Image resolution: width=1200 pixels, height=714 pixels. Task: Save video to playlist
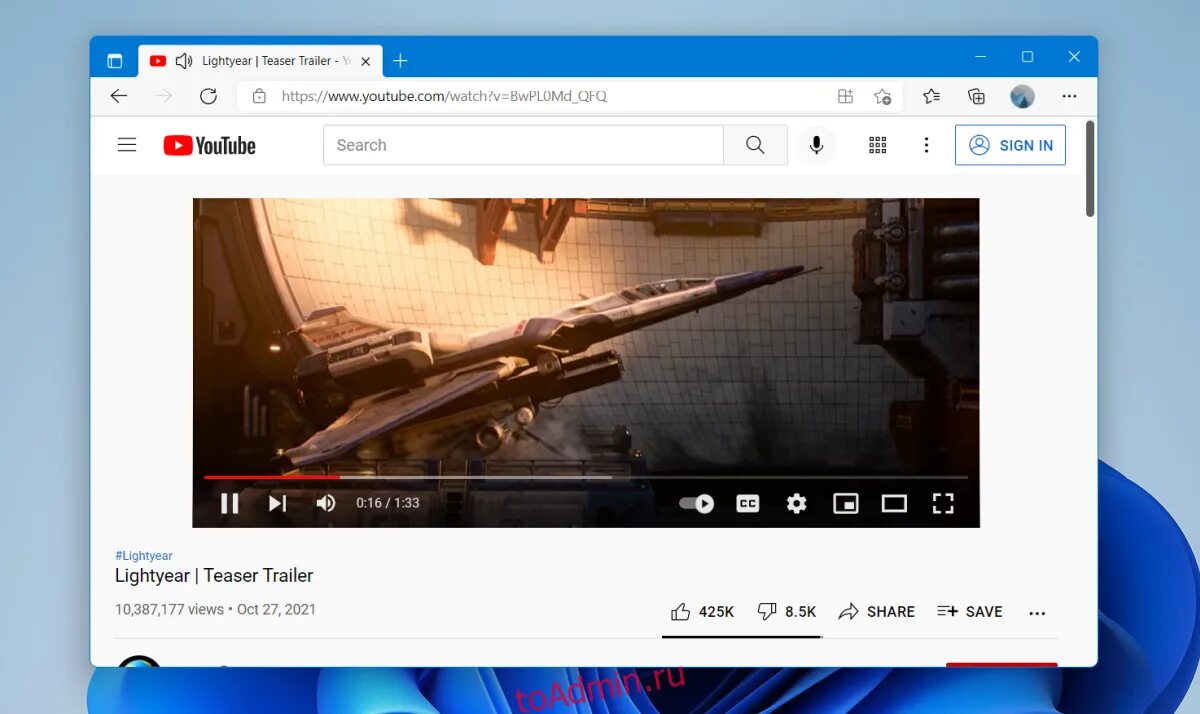pyautogui.click(x=969, y=611)
